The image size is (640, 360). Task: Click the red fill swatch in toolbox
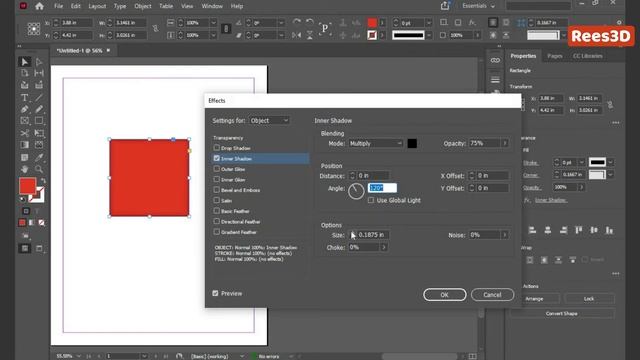pos(28,186)
